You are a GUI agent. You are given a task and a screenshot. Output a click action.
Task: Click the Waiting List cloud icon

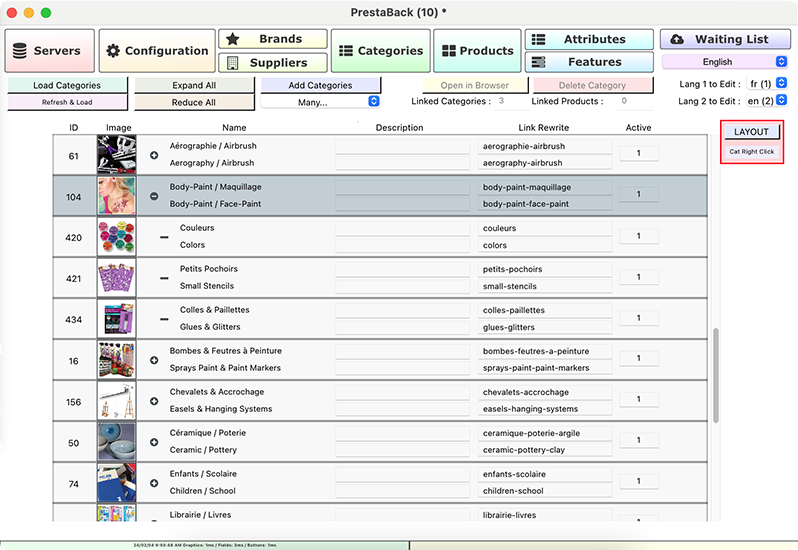point(677,40)
